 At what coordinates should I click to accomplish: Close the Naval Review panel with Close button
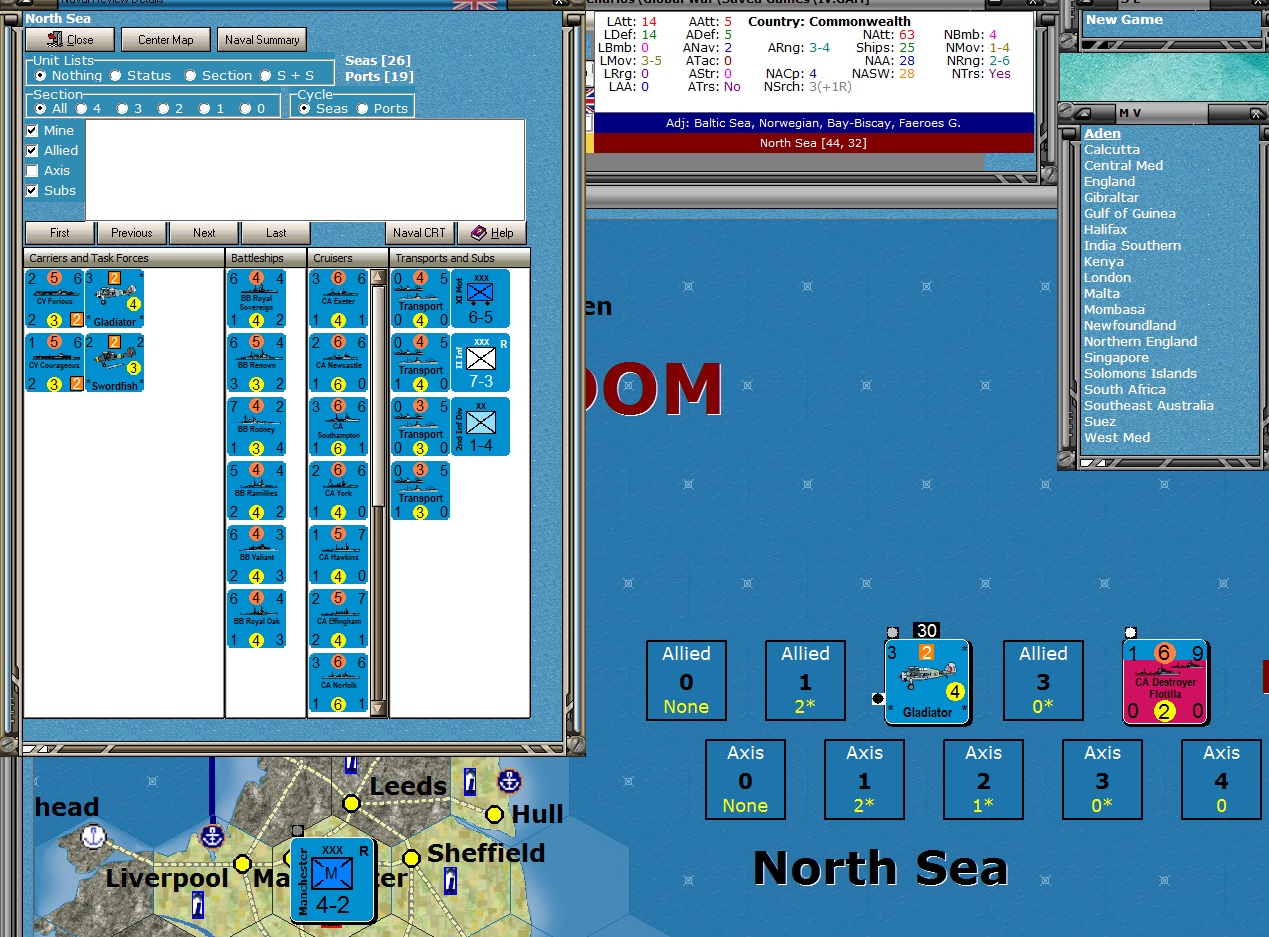[69, 40]
